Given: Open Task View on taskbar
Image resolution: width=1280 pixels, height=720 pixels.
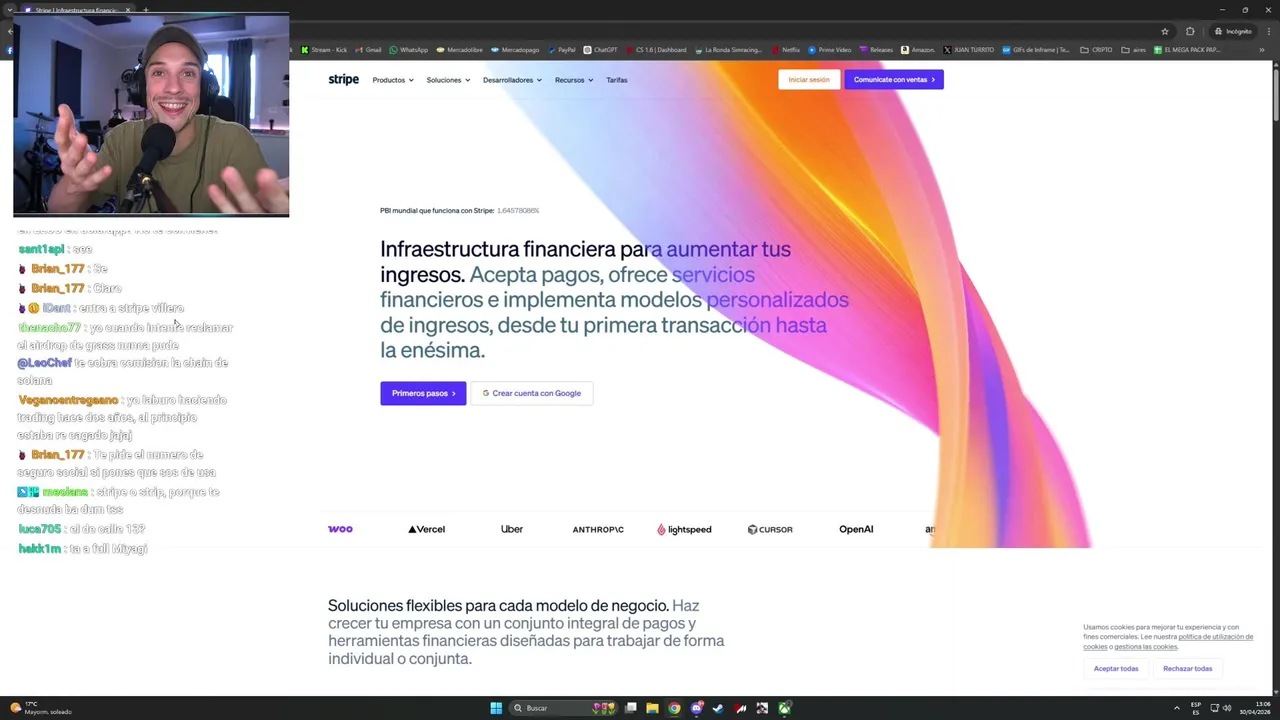Looking at the screenshot, I should 631,708.
